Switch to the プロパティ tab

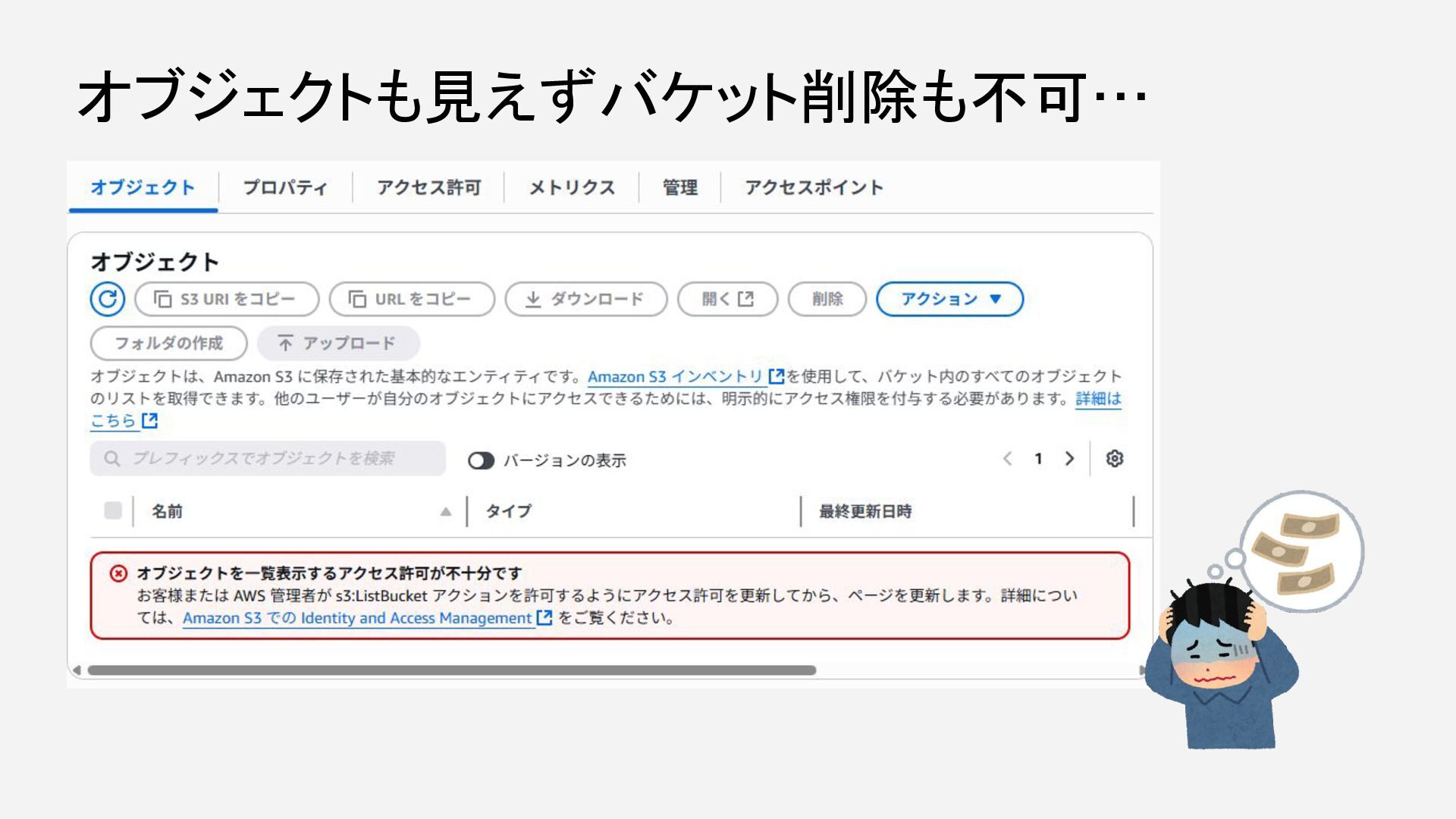[x=285, y=187]
